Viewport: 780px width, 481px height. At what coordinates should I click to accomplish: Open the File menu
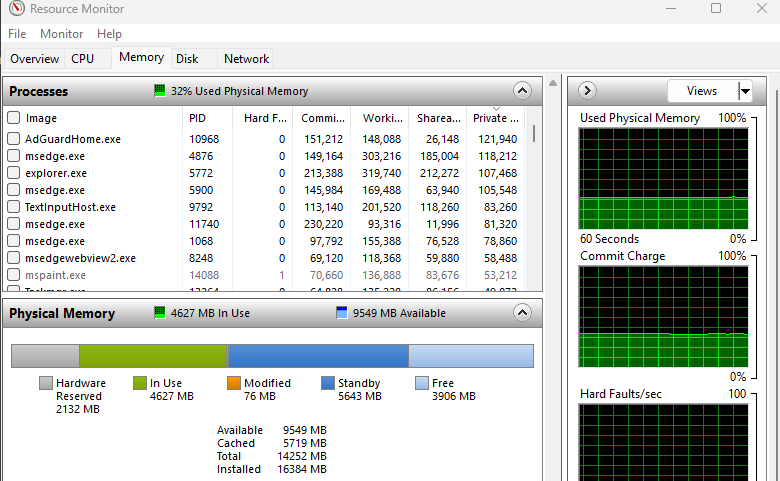pyautogui.click(x=17, y=34)
